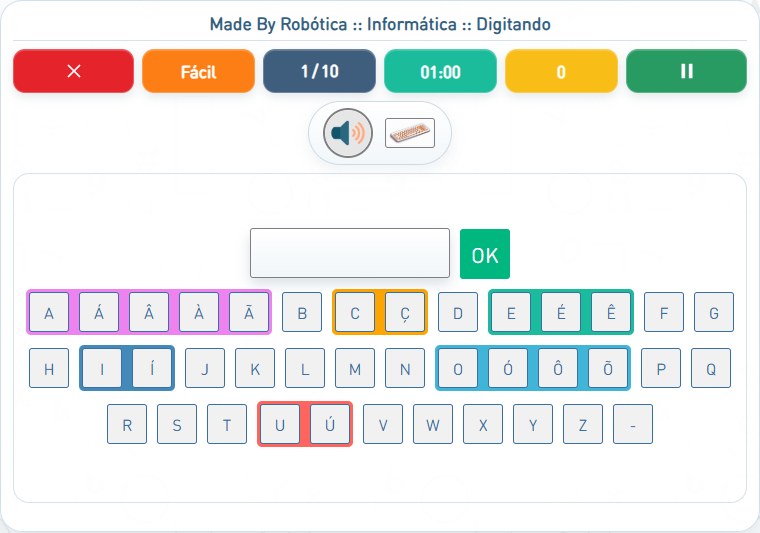This screenshot has width=760, height=533.
Task: Select accented key Ã
Action: 249,312
